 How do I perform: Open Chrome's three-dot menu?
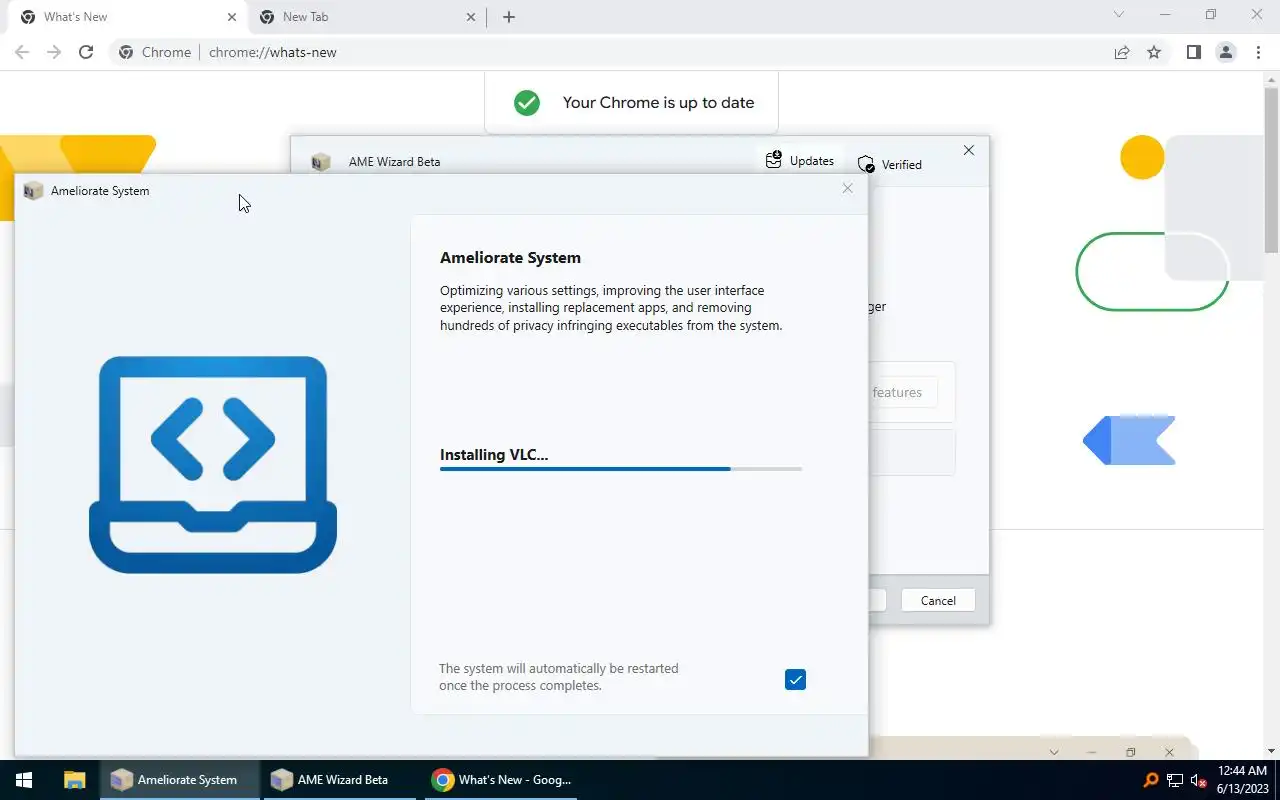[x=1257, y=52]
